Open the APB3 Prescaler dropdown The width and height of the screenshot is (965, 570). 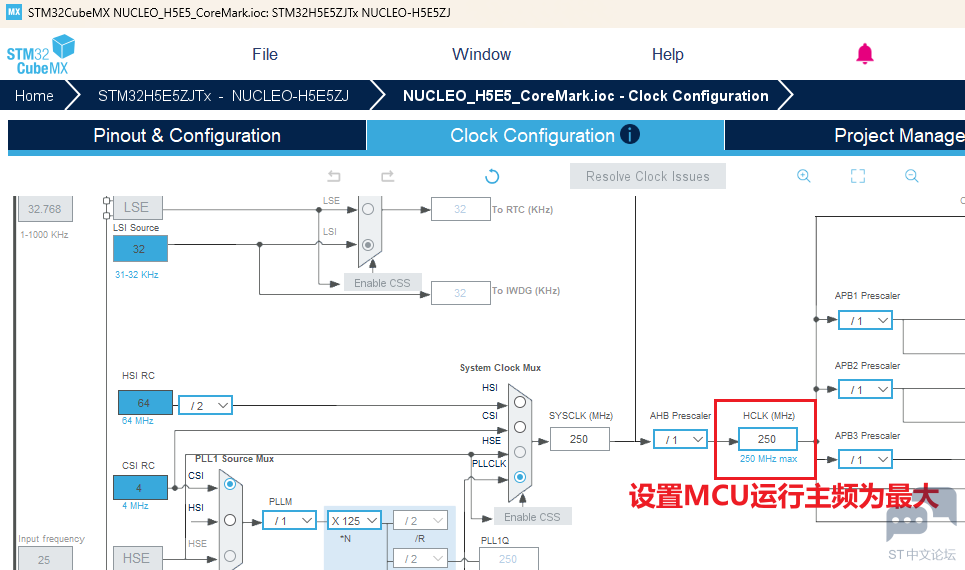coord(865,459)
